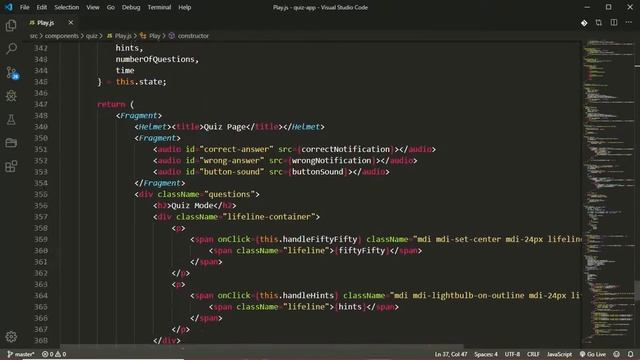Open the Debug view bug icon
This screenshot has width=640, height=360.
[x=11, y=96]
